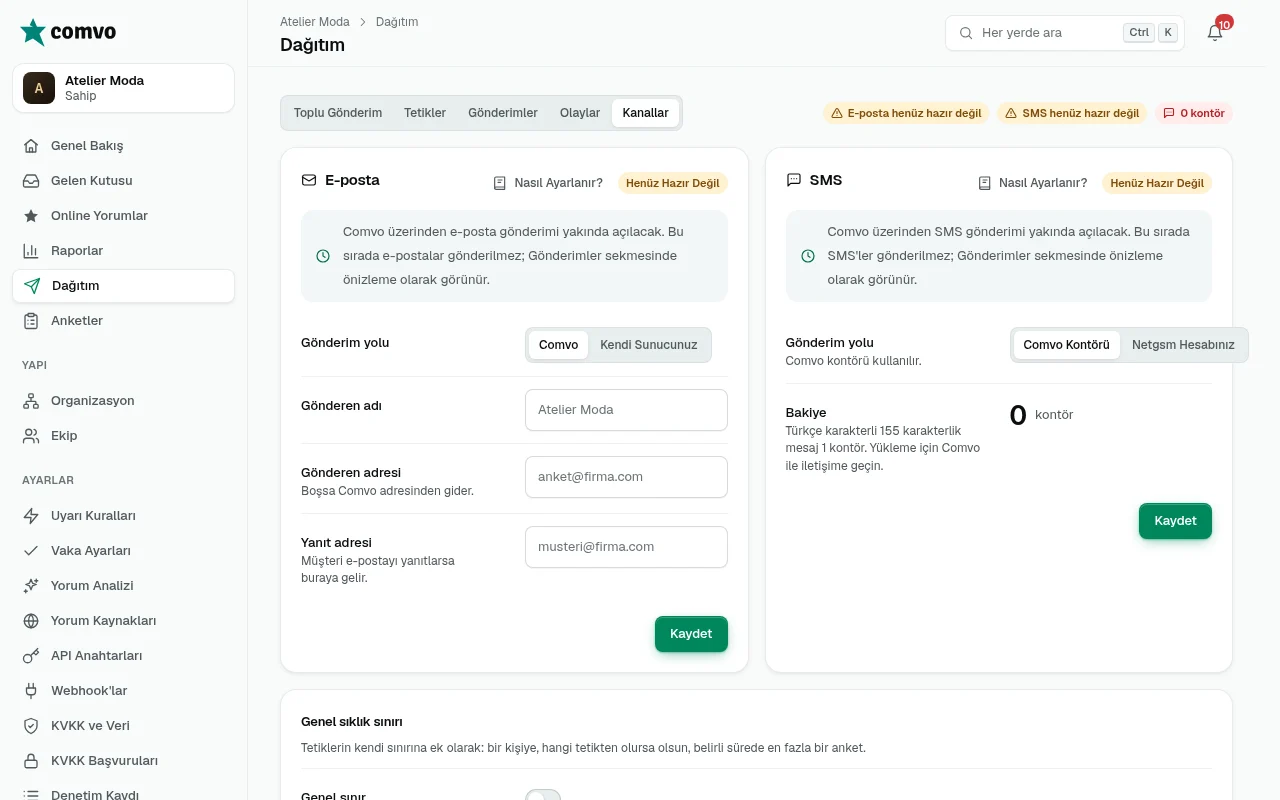Image resolution: width=1280 pixels, height=800 pixels.
Task: Open the Tetikler tab
Action: pyautogui.click(x=425, y=113)
